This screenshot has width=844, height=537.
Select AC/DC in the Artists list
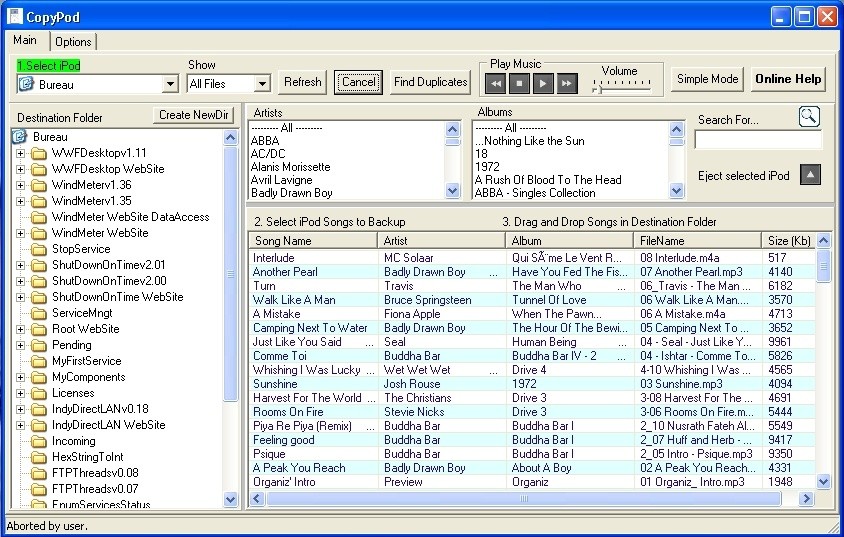pos(268,154)
